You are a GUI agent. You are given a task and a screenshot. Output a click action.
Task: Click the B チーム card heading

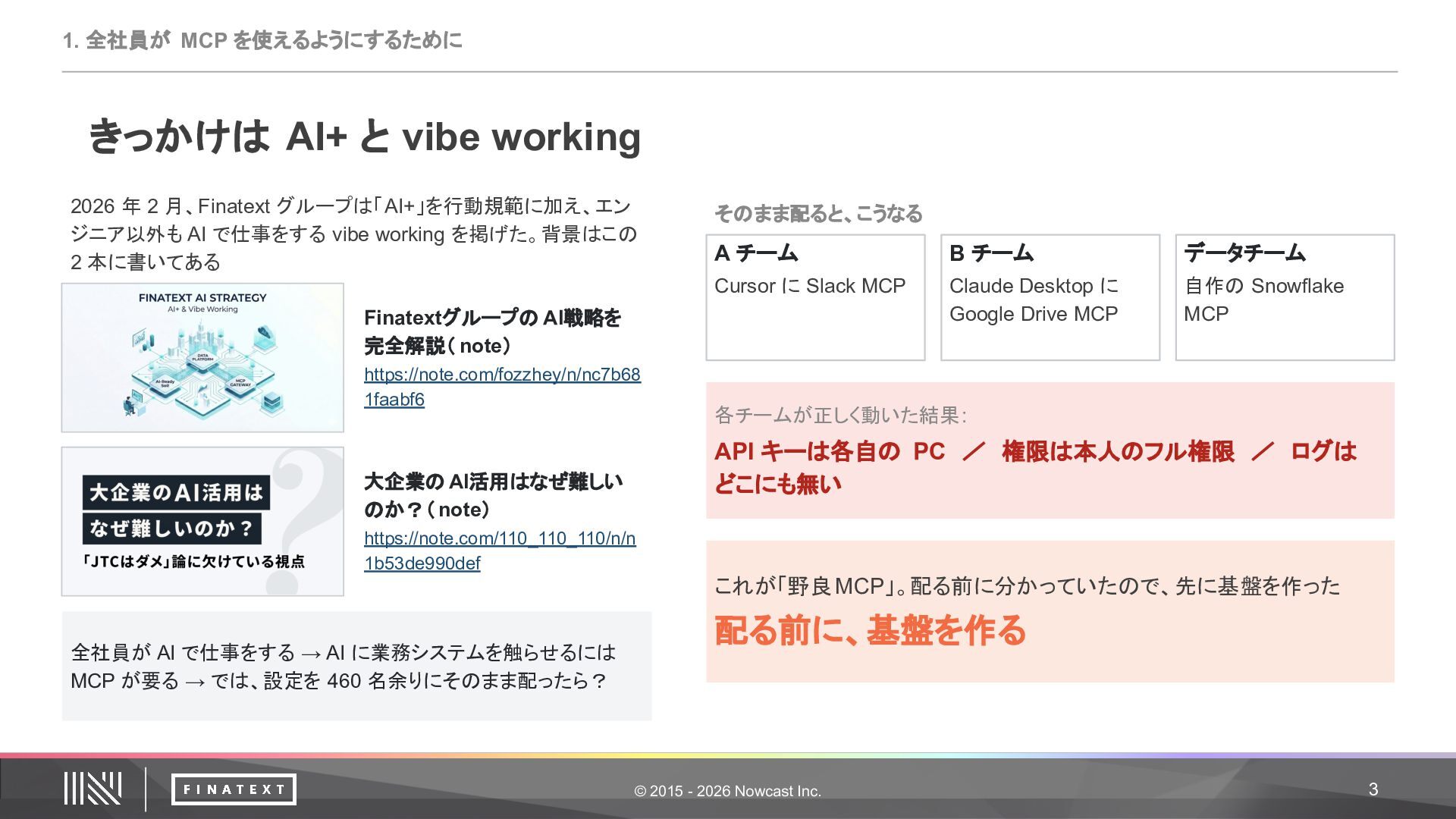[991, 253]
